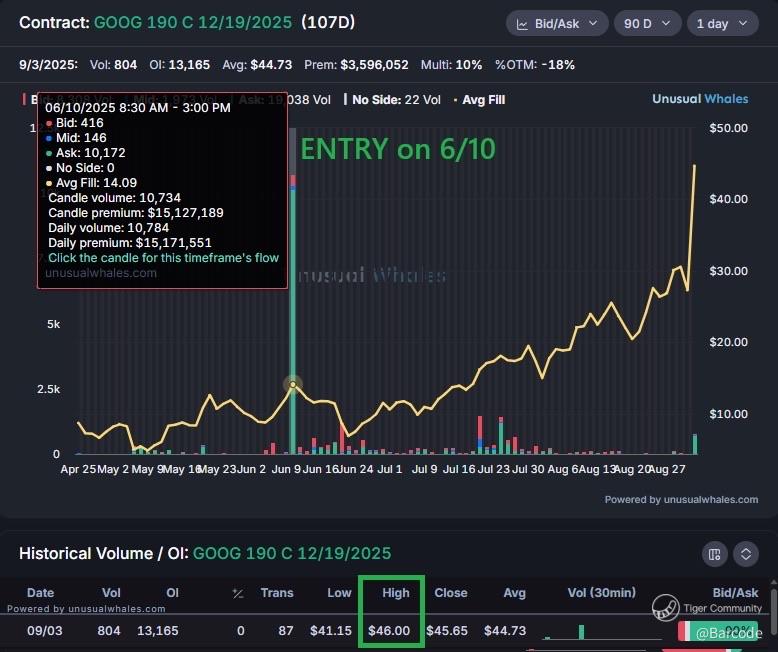Click the bid/ask percentage bar in the 09/03 row
Image resolution: width=778 pixels, height=652 pixels.
point(717,631)
